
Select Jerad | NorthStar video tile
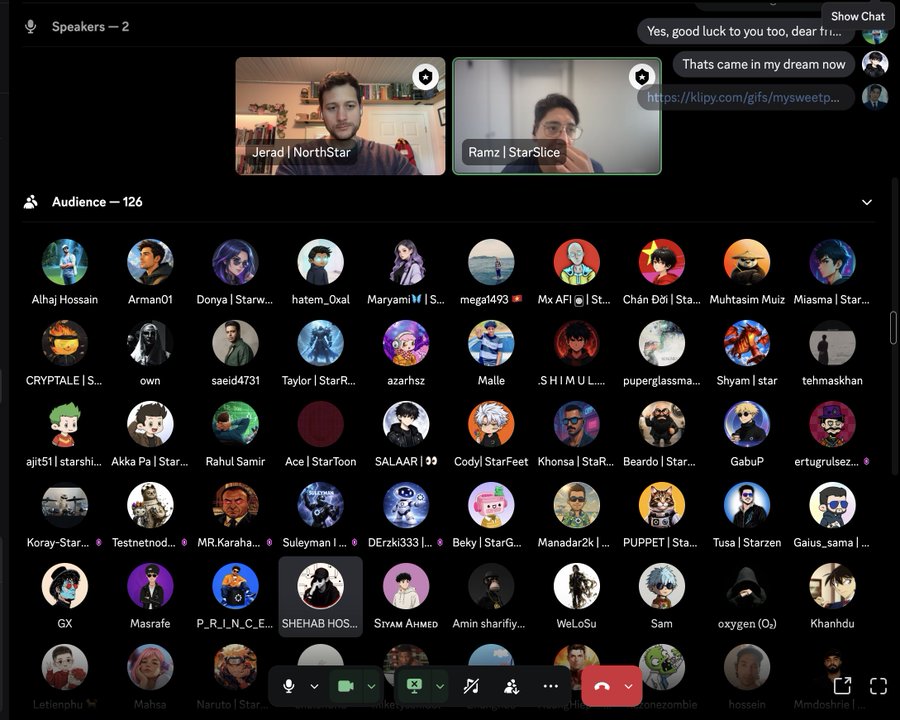340,116
